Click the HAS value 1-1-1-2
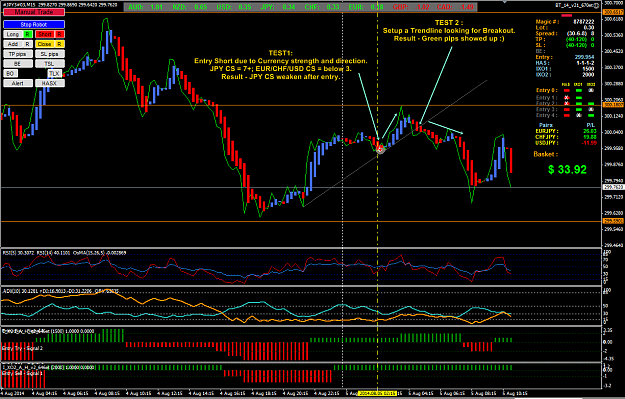Screen dimensions: 625x399 585,63
